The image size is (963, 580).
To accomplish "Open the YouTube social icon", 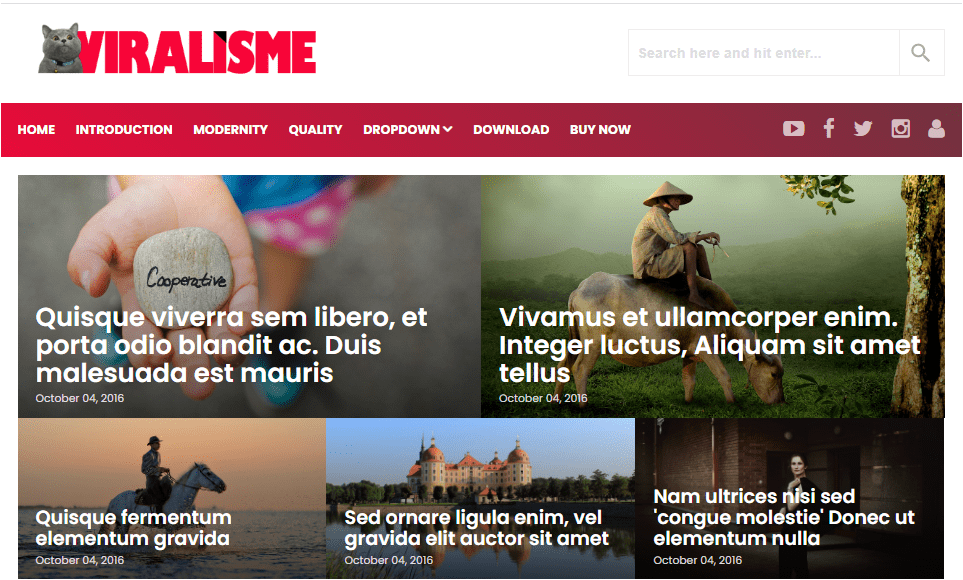I will pyautogui.click(x=793, y=129).
